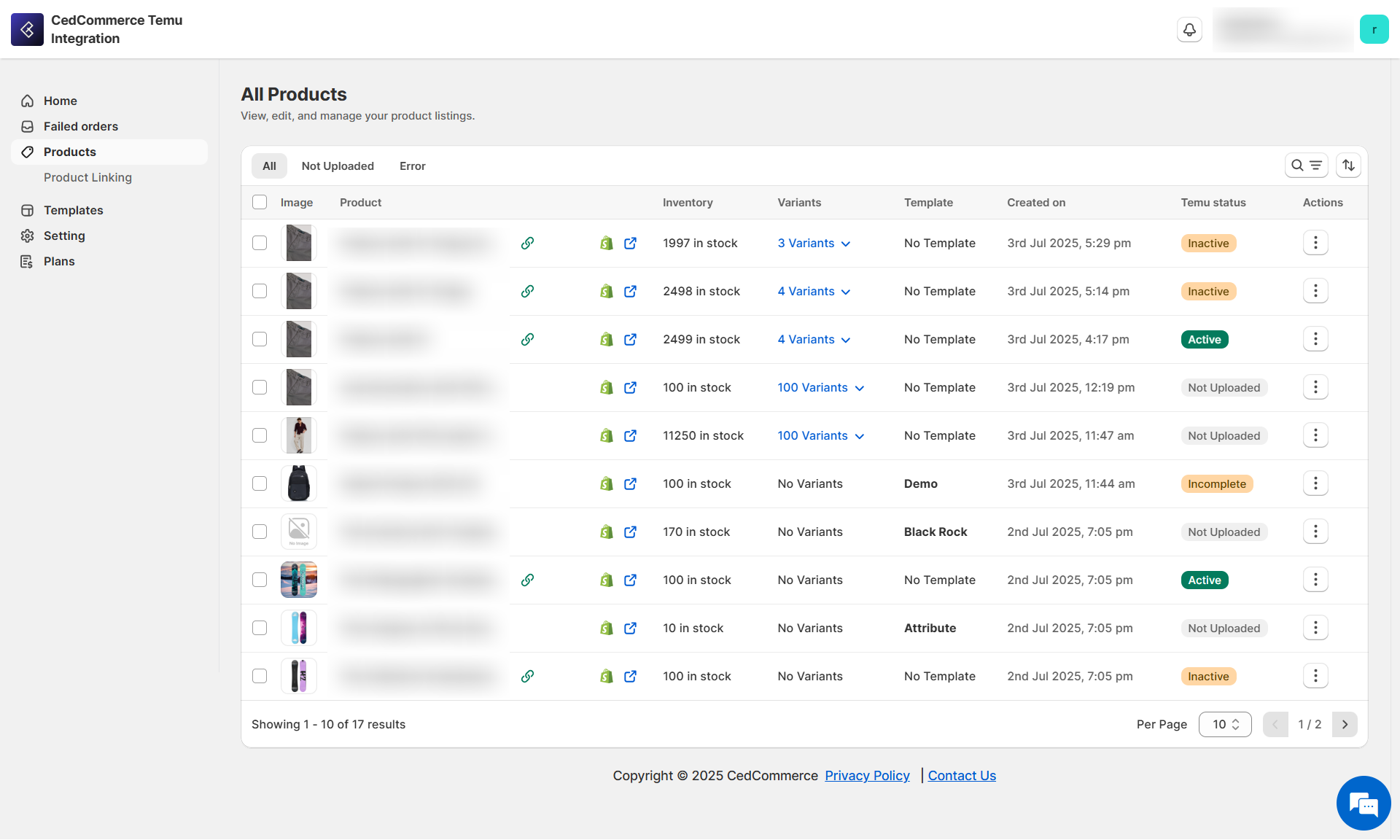Open the chat support bubble
Image resolution: width=1400 pixels, height=840 pixels.
pos(1363,804)
